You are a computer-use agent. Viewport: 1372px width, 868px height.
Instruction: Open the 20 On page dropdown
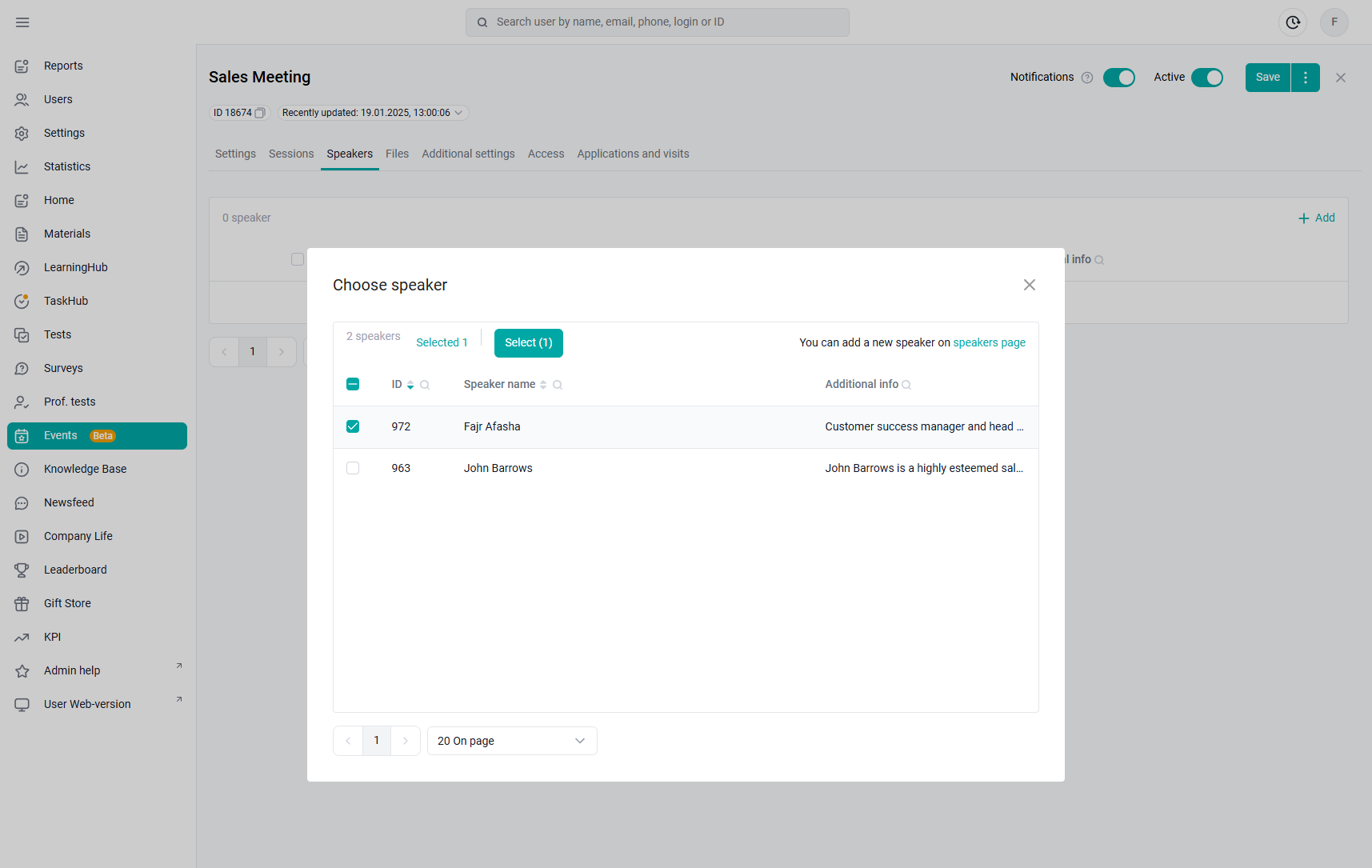[x=512, y=741]
